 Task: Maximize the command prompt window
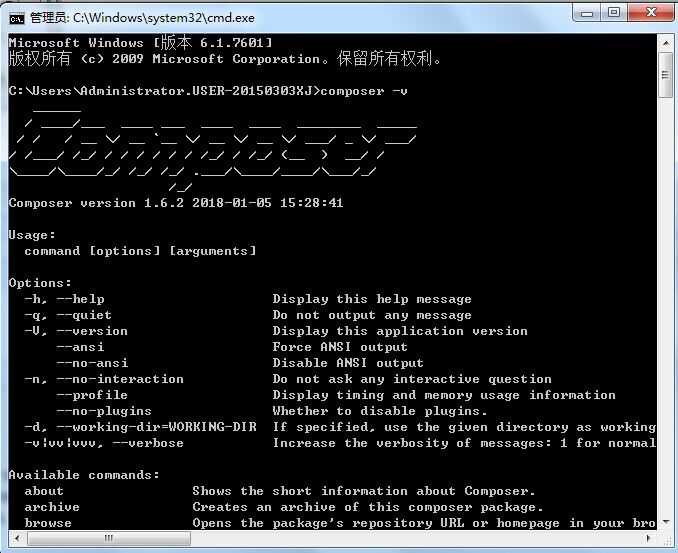tap(614, 13)
